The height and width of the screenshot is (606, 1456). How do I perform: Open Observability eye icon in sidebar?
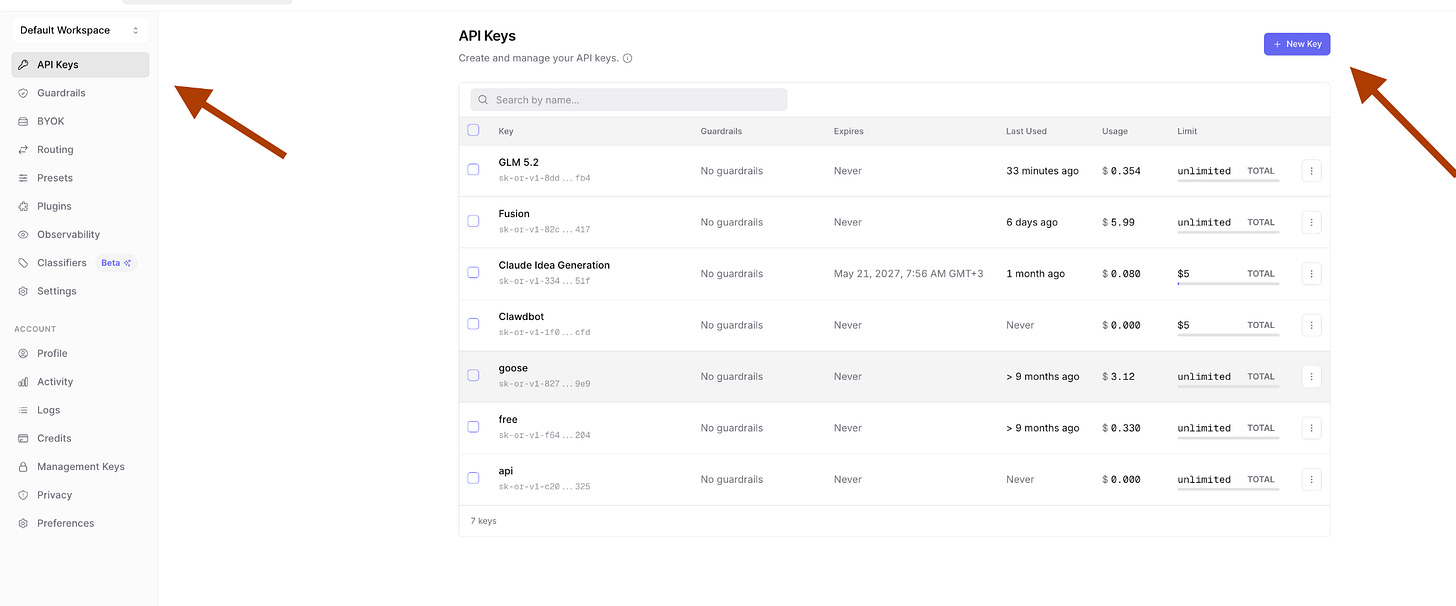(x=24, y=235)
